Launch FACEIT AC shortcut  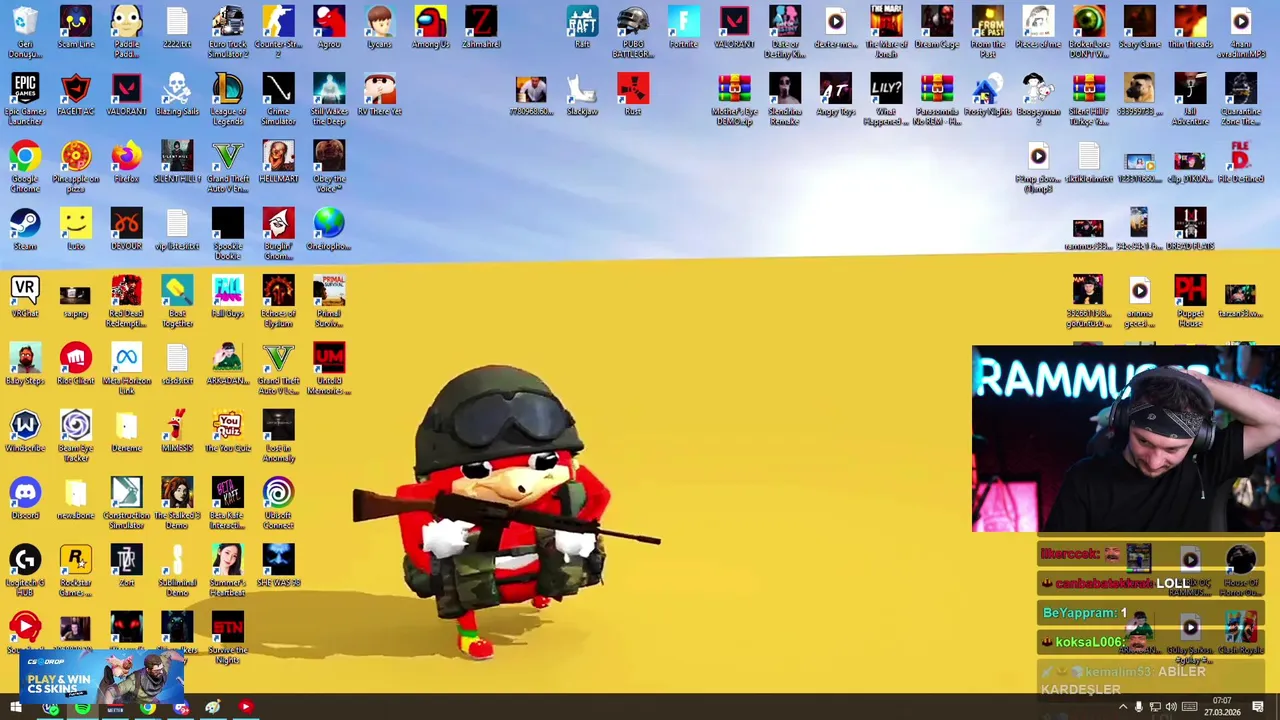76,95
